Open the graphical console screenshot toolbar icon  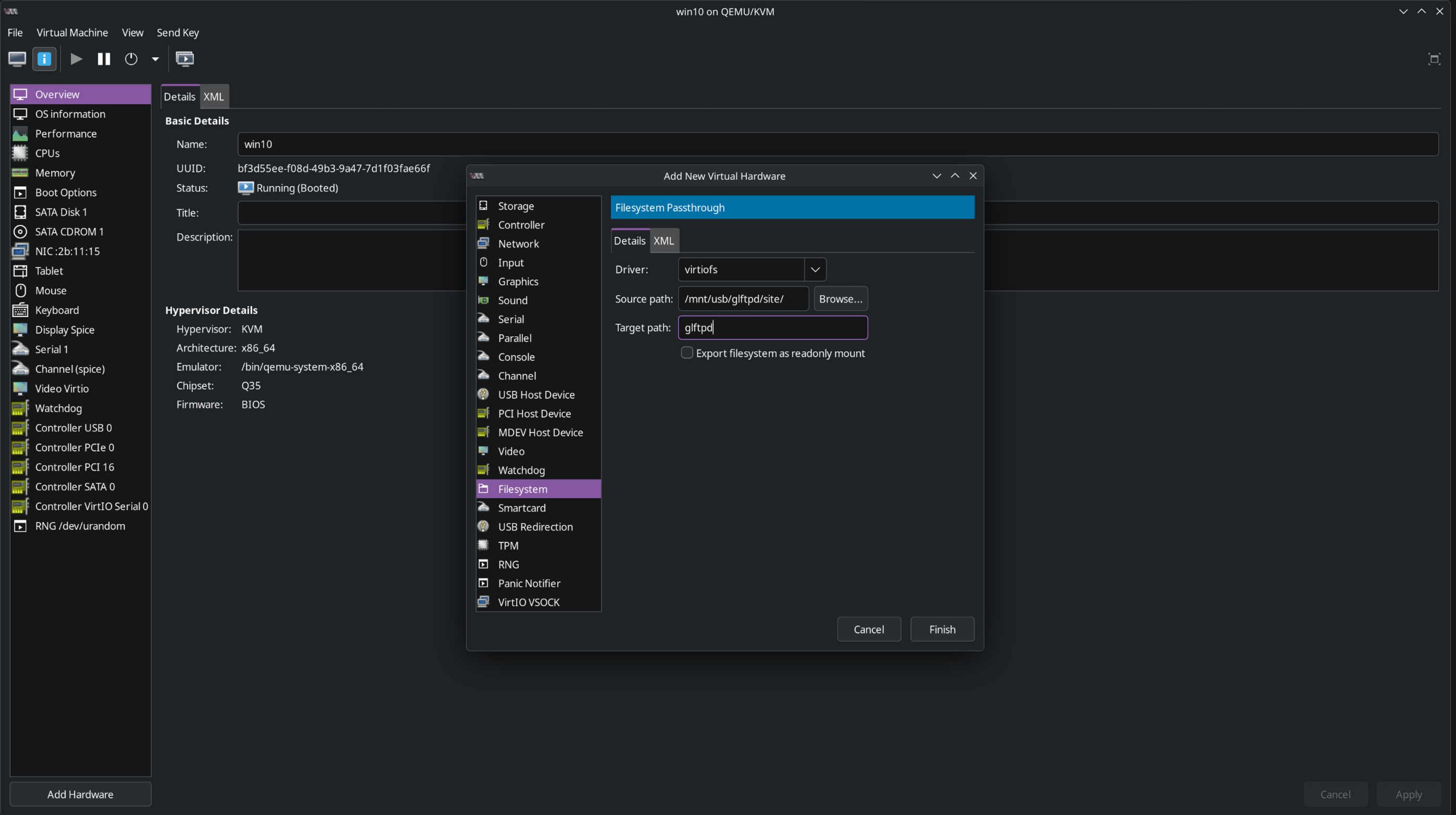point(184,59)
